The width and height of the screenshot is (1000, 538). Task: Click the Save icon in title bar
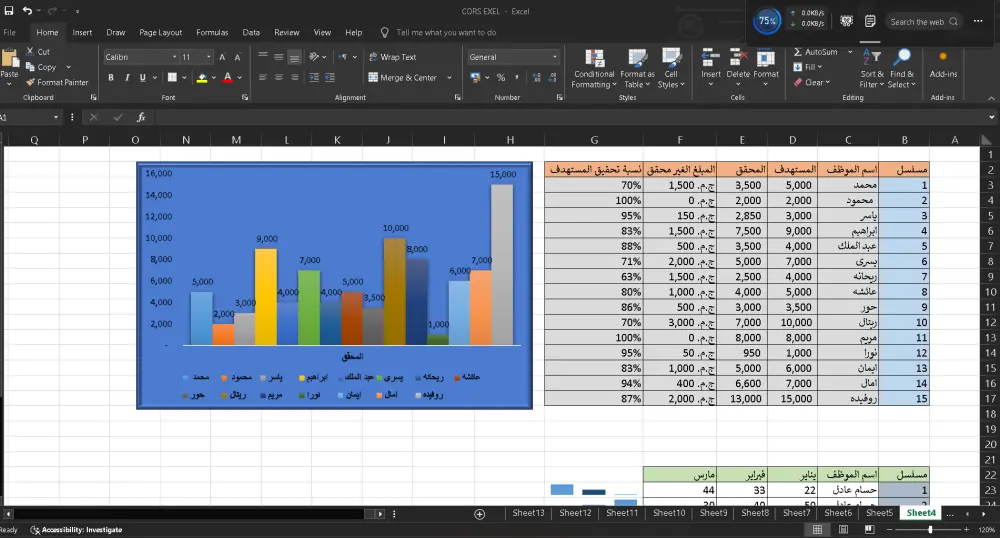coord(9,11)
